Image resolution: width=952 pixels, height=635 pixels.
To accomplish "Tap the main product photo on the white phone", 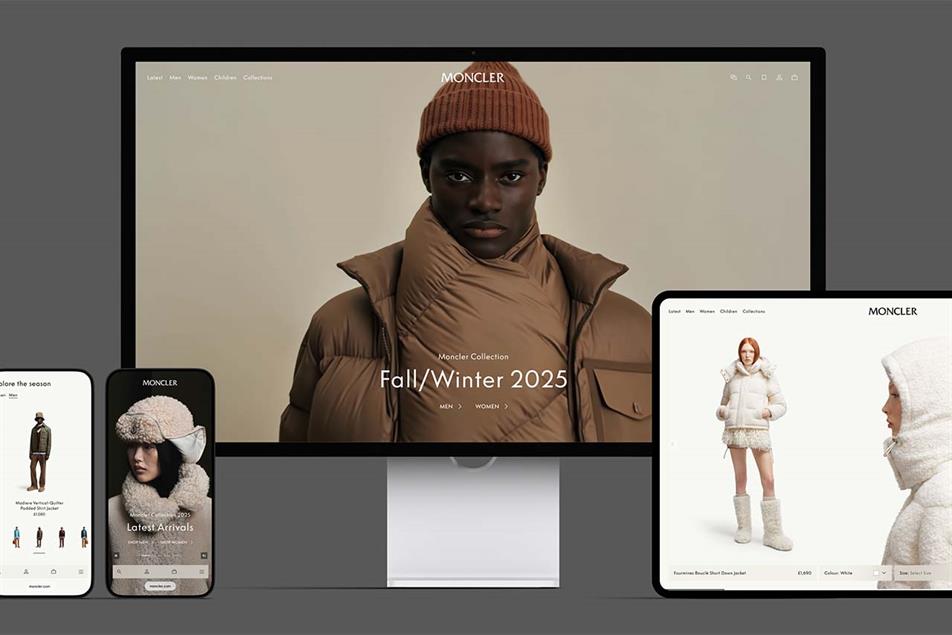I will click(39, 452).
